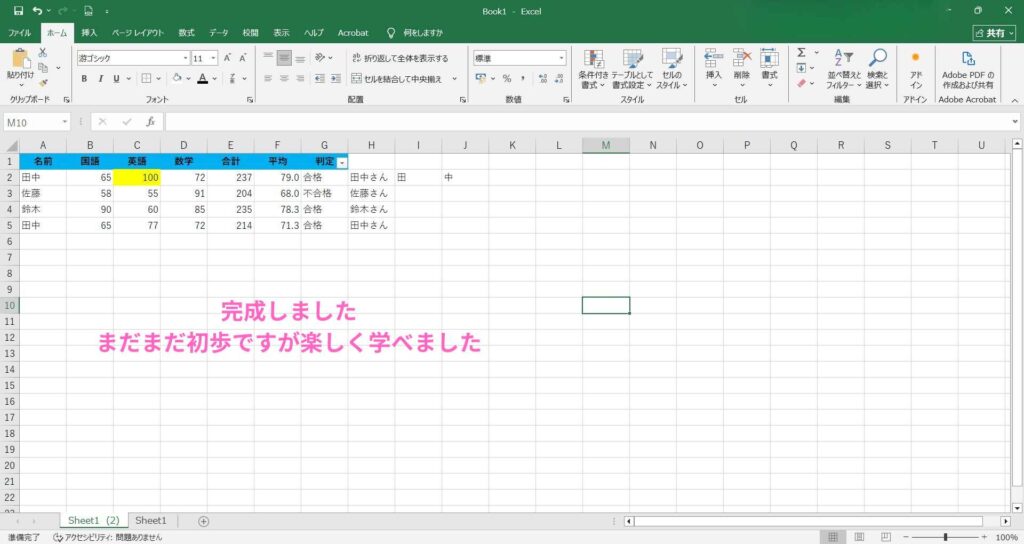Open the ファイル tab
The image size is (1024, 544).
(x=19, y=33)
